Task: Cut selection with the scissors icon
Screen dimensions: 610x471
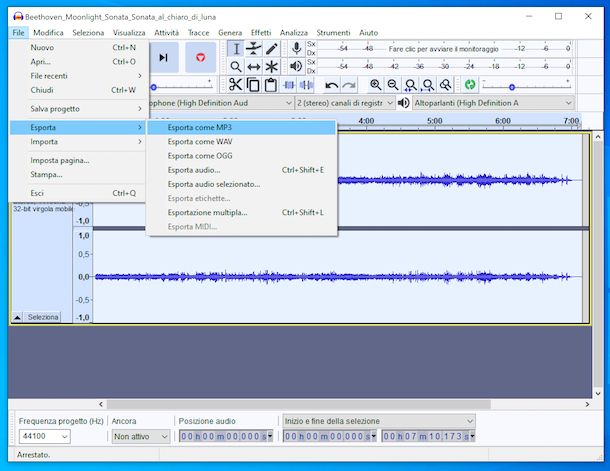Action: point(235,84)
